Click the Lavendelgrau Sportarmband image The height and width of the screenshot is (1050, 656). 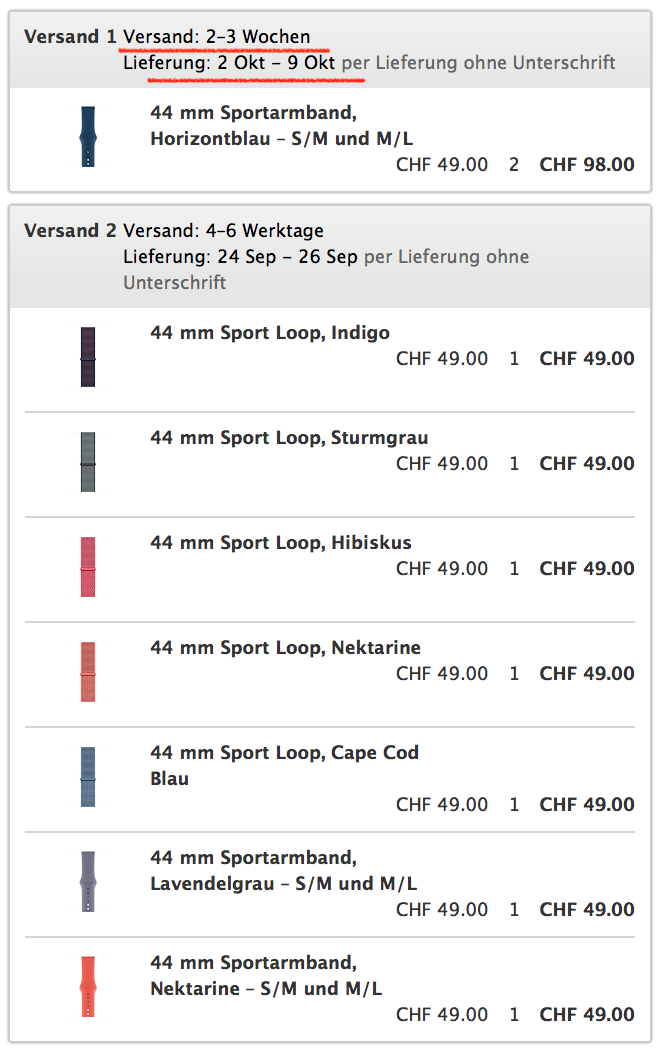[x=88, y=882]
